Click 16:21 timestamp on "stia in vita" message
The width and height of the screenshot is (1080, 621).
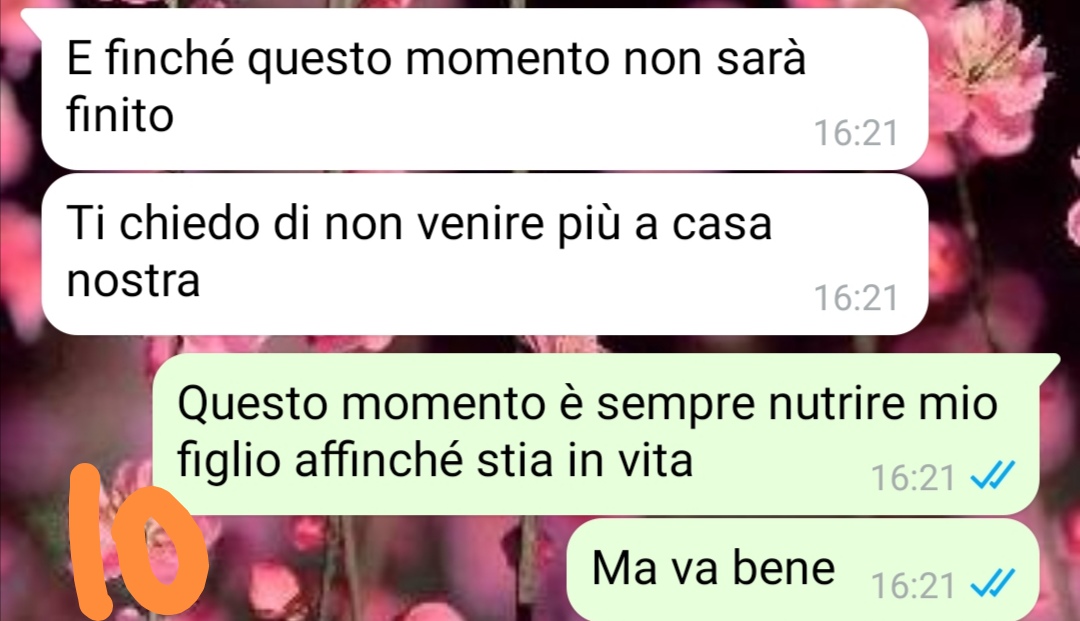(913, 478)
